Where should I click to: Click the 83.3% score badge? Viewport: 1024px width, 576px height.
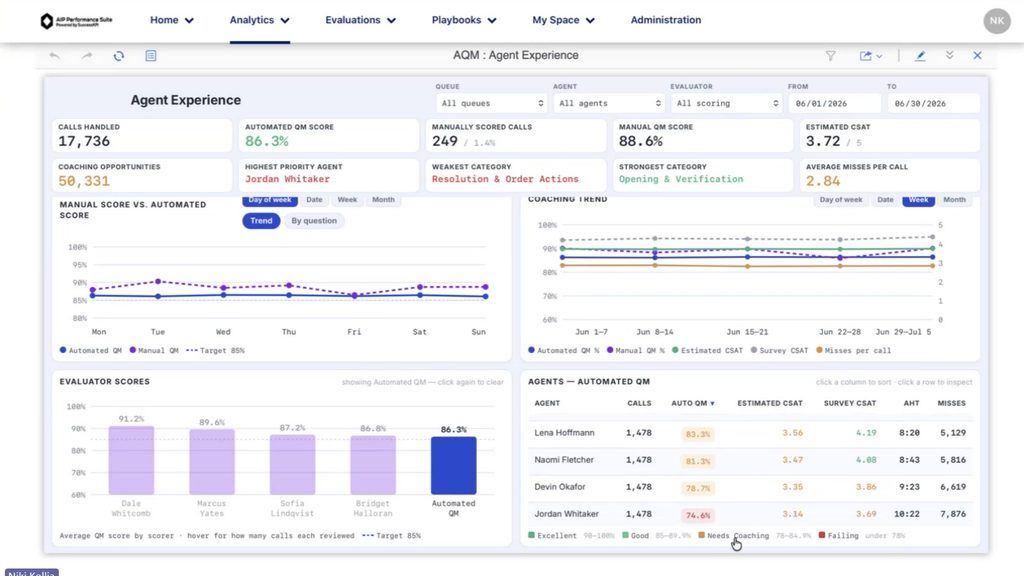[x=697, y=434]
